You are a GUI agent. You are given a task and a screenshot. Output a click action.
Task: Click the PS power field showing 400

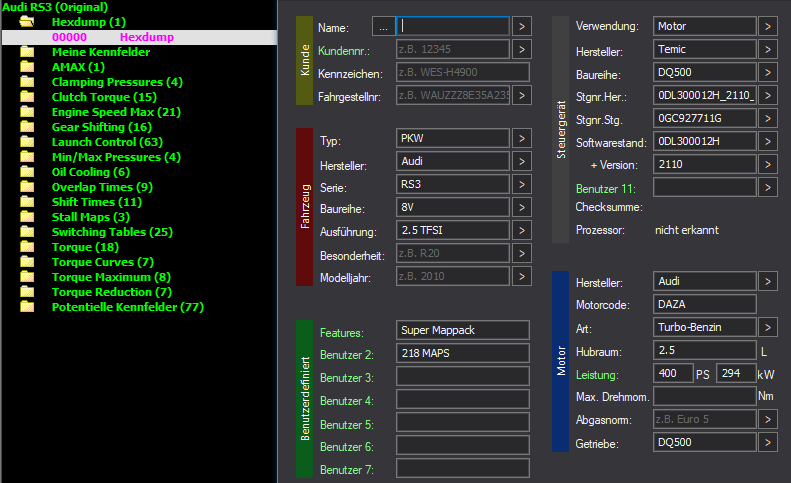[x=673, y=373]
